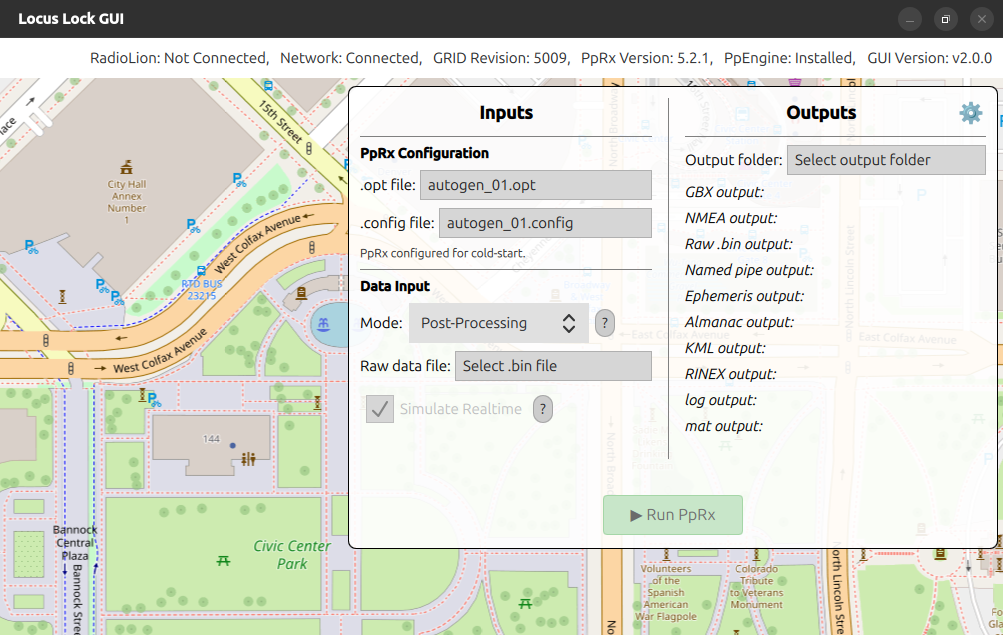Click the "Almanac output:" label

pos(739,322)
